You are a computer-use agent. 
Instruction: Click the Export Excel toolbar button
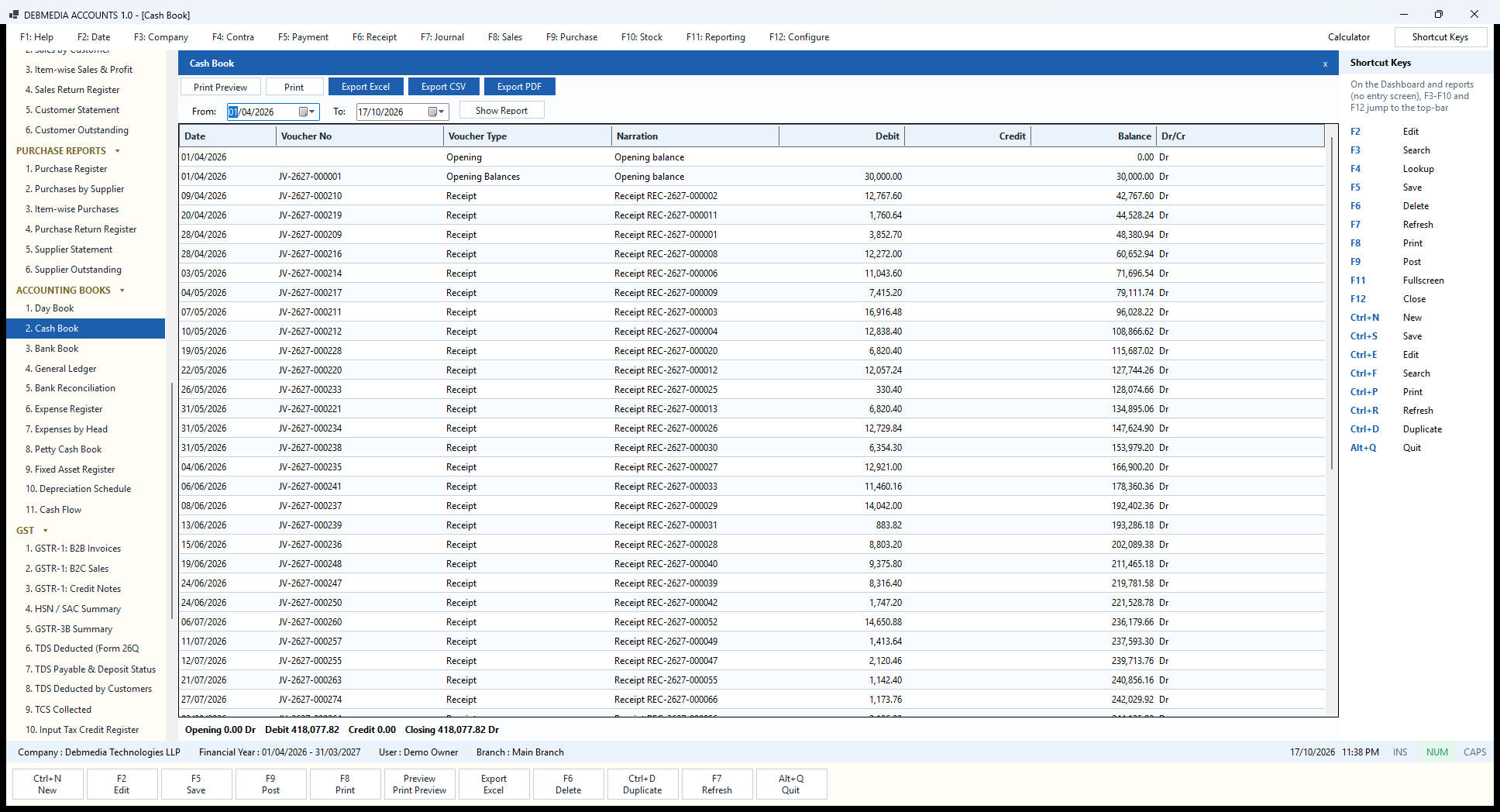[366, 87]
